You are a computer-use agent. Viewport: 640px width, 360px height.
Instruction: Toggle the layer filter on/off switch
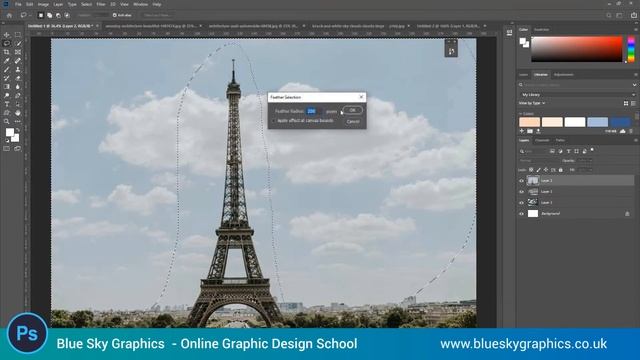tap(592, 150)
